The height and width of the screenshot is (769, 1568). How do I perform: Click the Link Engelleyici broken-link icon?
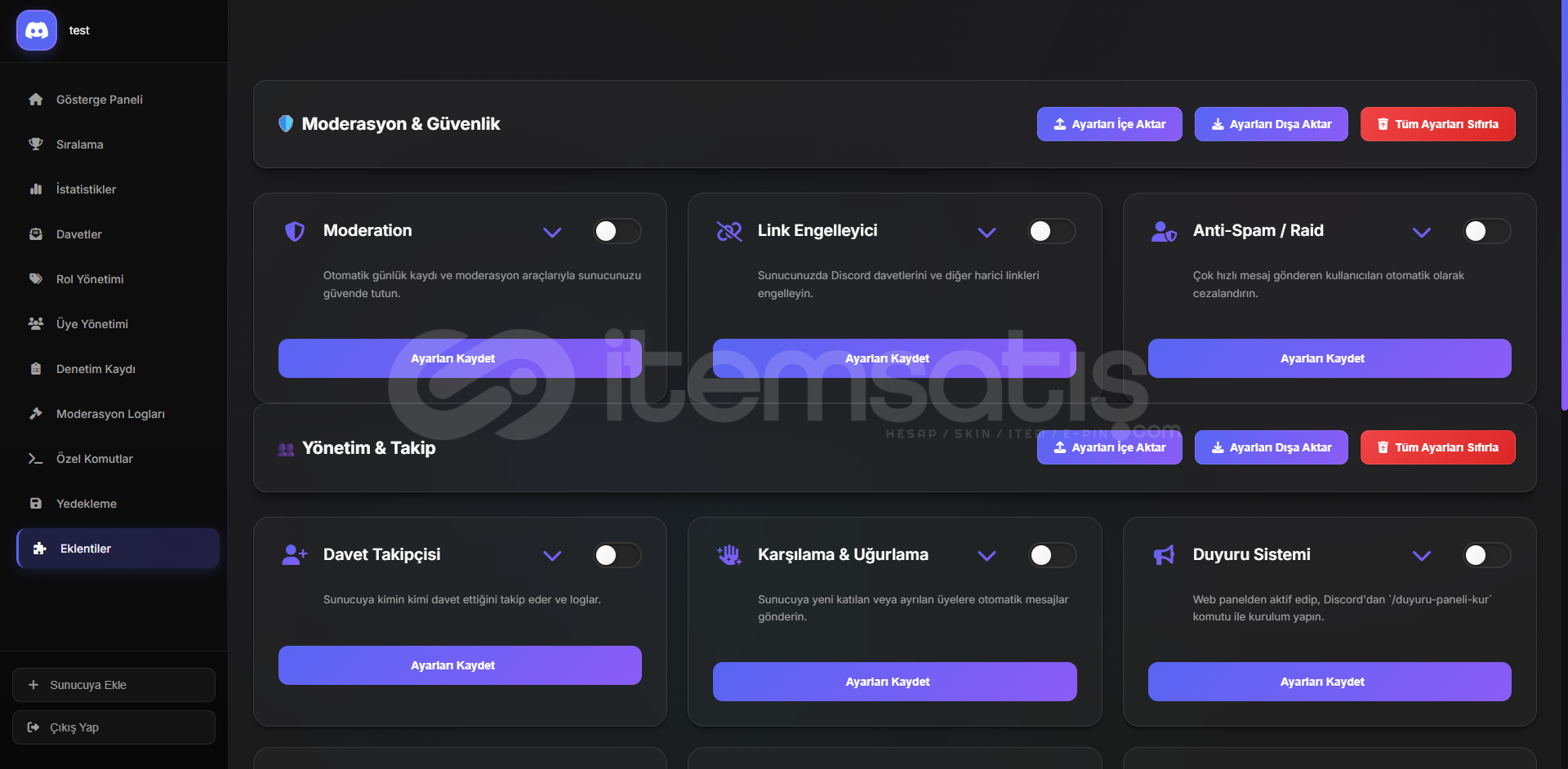tap(728, 232)
